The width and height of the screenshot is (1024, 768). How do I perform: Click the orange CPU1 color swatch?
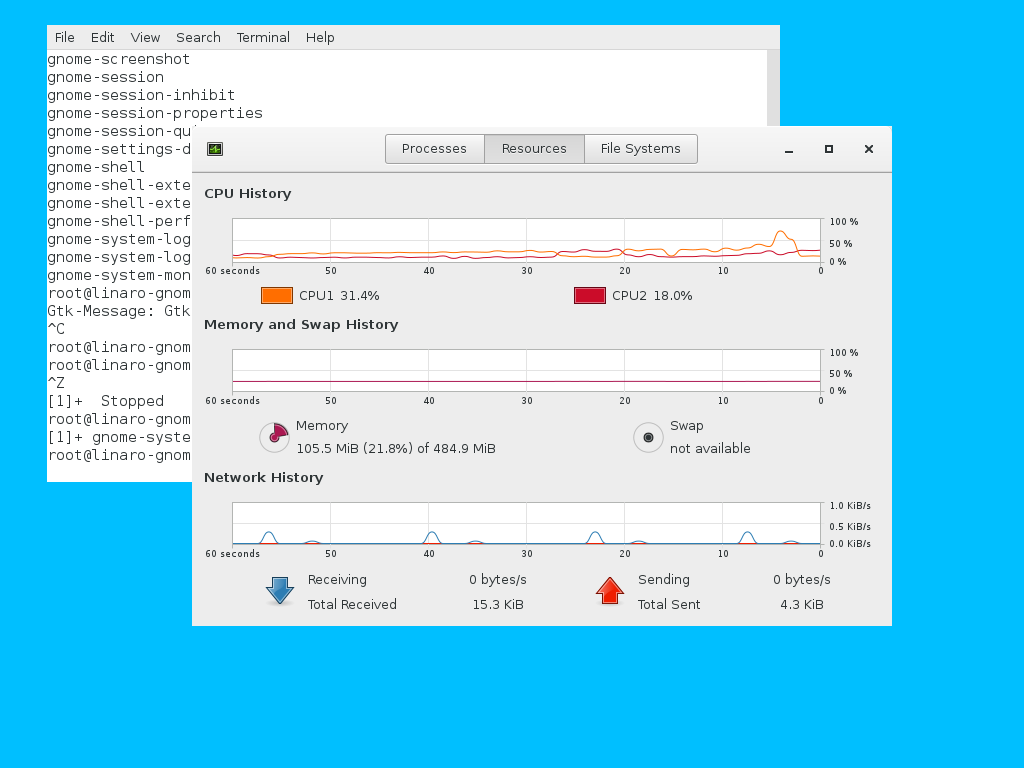pos(276,295)
